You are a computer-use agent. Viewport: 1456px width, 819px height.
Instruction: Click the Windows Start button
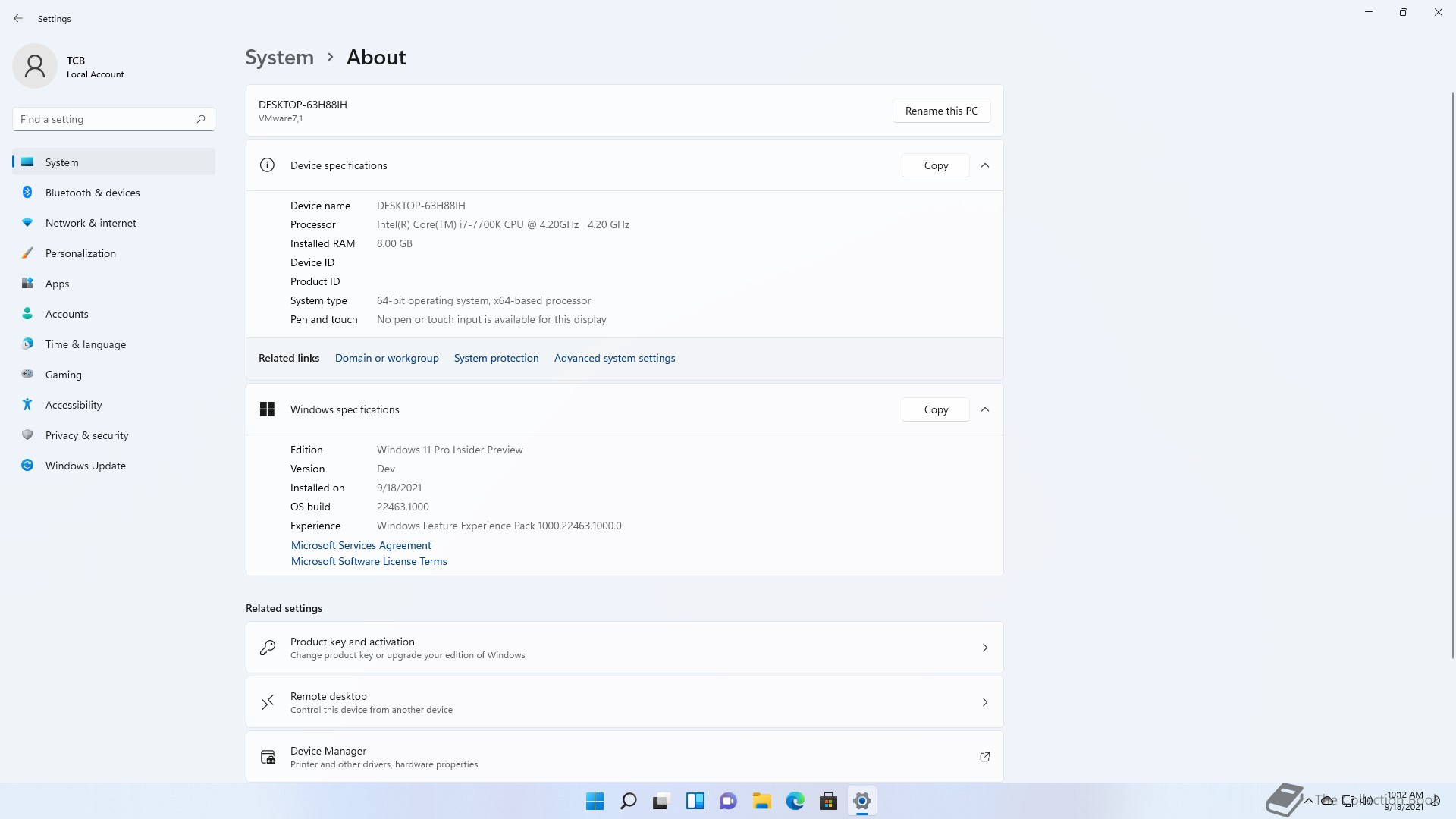coord(595,801)
